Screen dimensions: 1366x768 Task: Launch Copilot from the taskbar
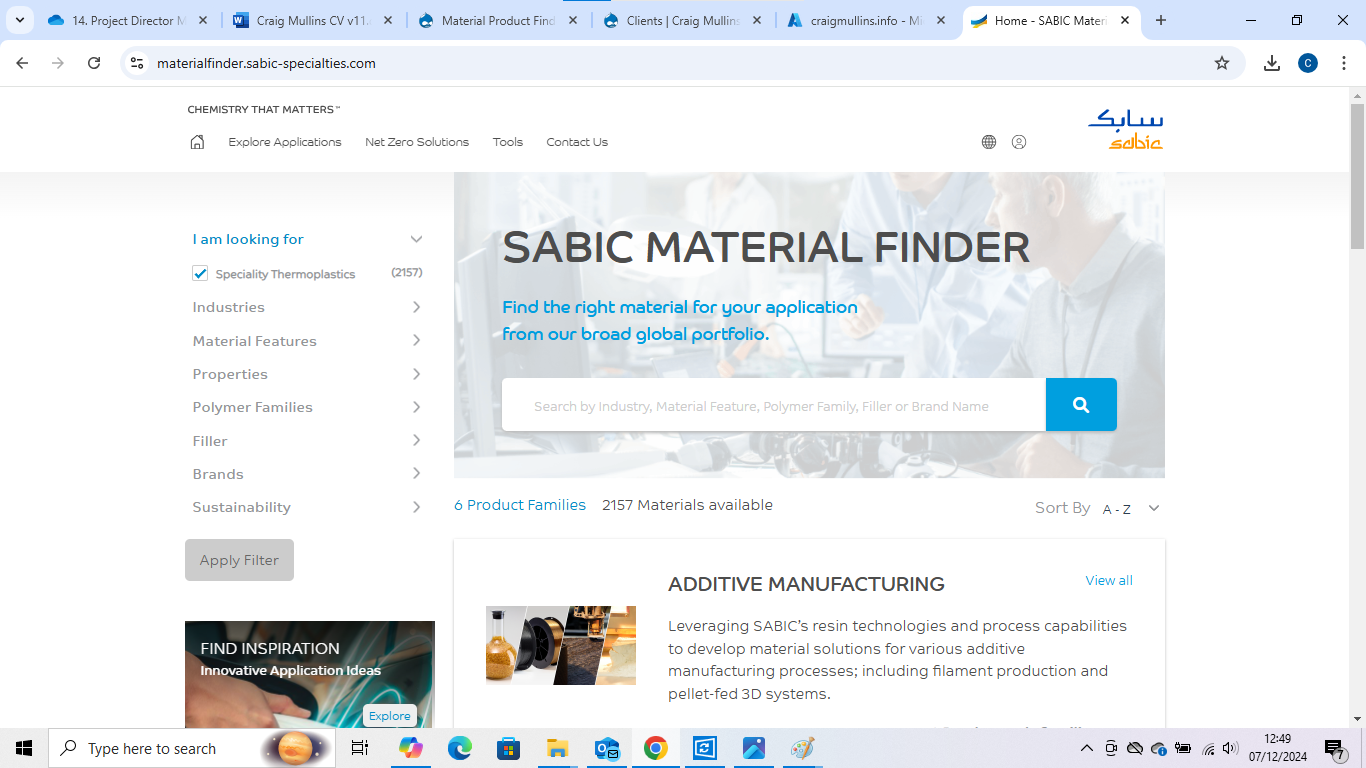pos(411,748)
